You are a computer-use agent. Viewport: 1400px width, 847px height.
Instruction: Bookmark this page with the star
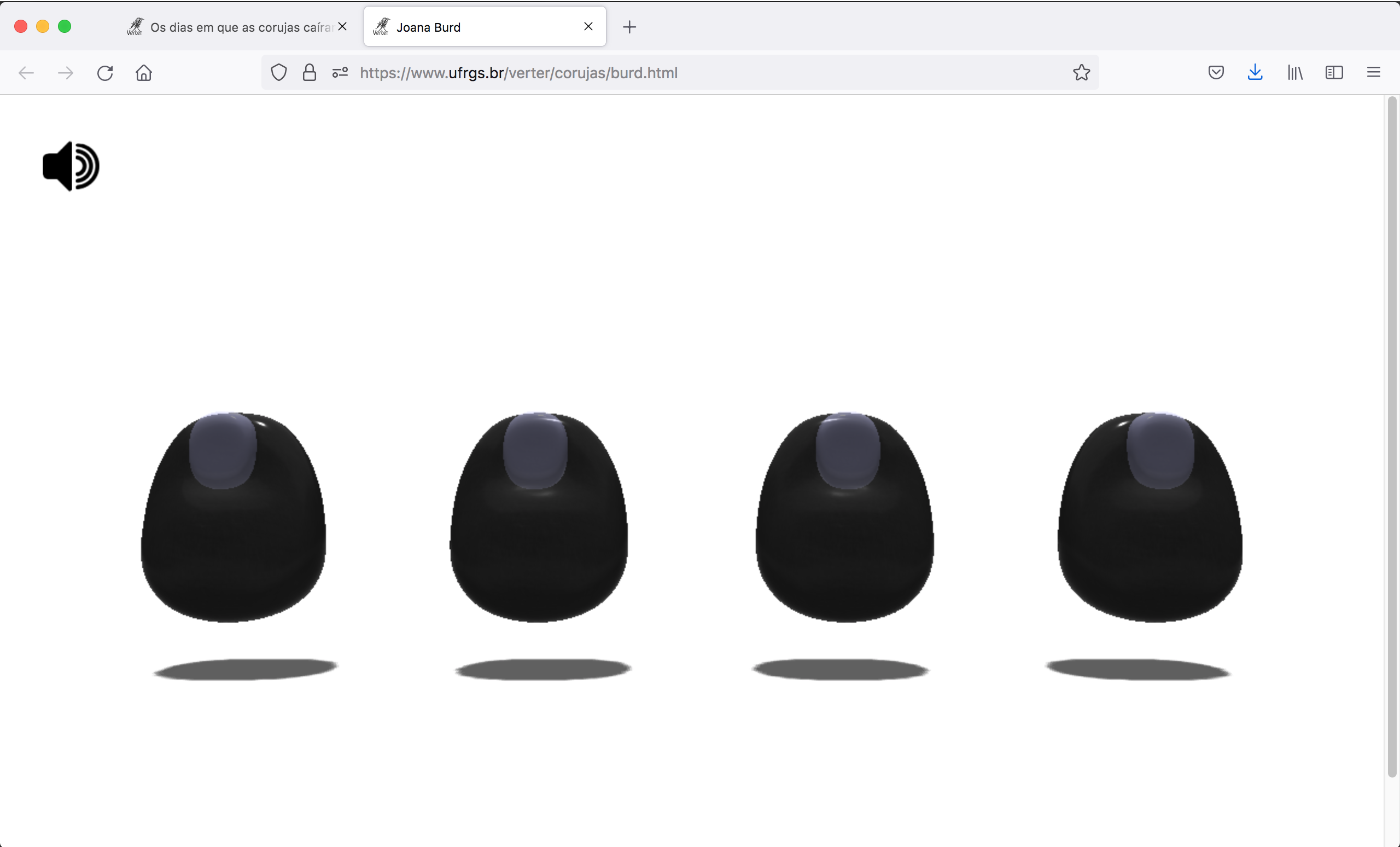click(1081, 73)
